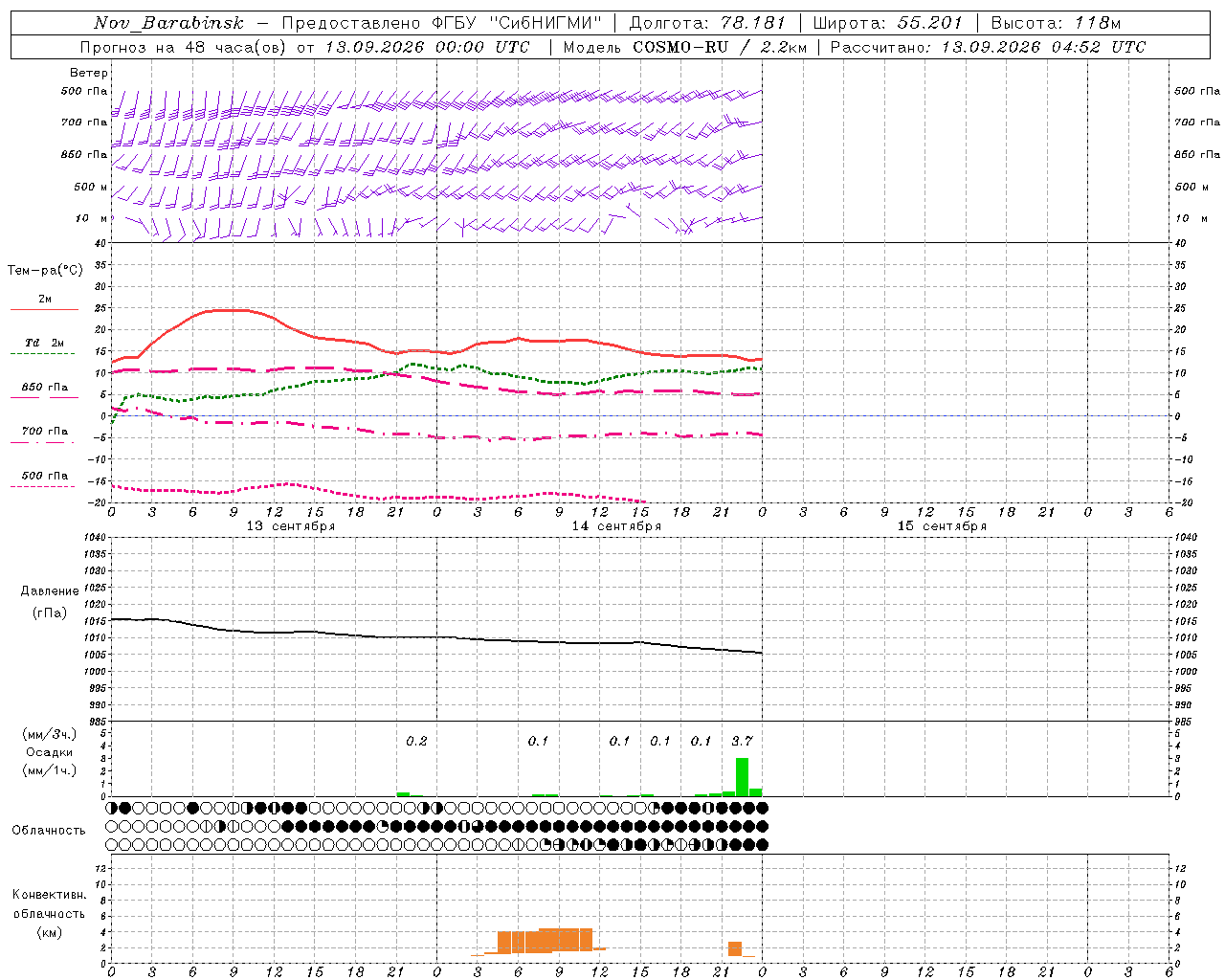1225x980 pixels.
Task: Click the Облачность row label
Action: tap(49, 830)
